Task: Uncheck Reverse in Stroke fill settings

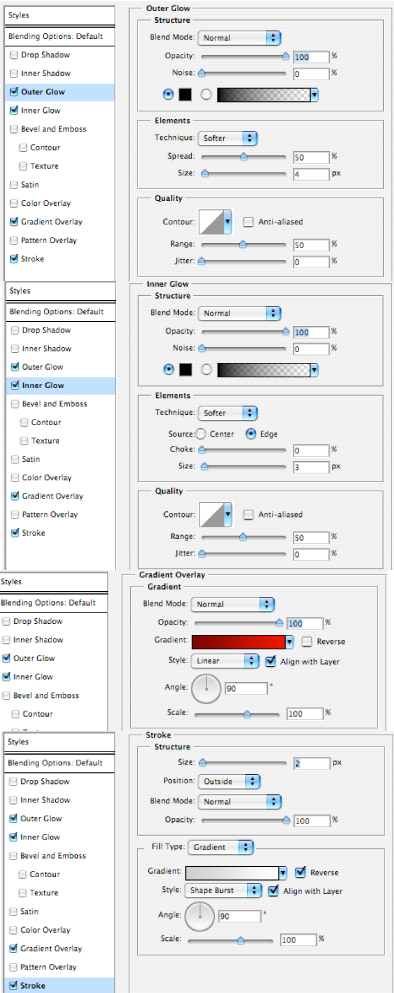Action: point(300,872)
